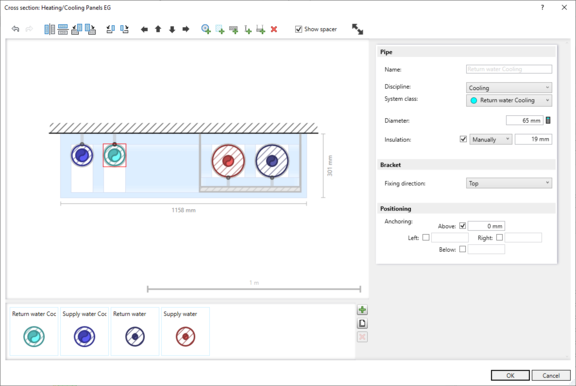Select the highlighted cyan pipe in drawing
Image resolution: width=576 pixels, height=386 pixels.
(115, 155)
